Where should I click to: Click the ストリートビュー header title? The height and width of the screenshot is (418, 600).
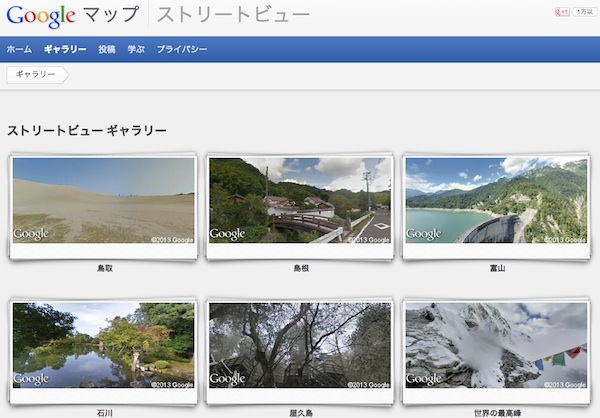coord(233,16)
